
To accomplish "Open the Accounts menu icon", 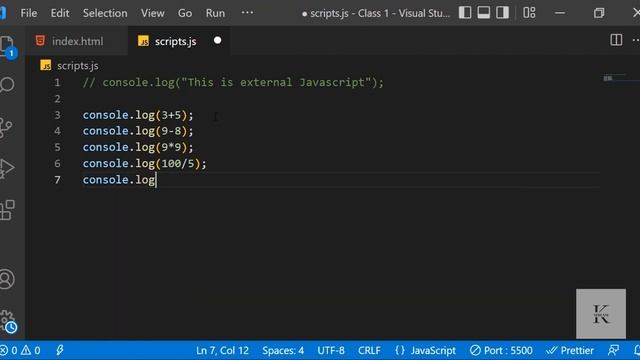I will click(7, 279).
